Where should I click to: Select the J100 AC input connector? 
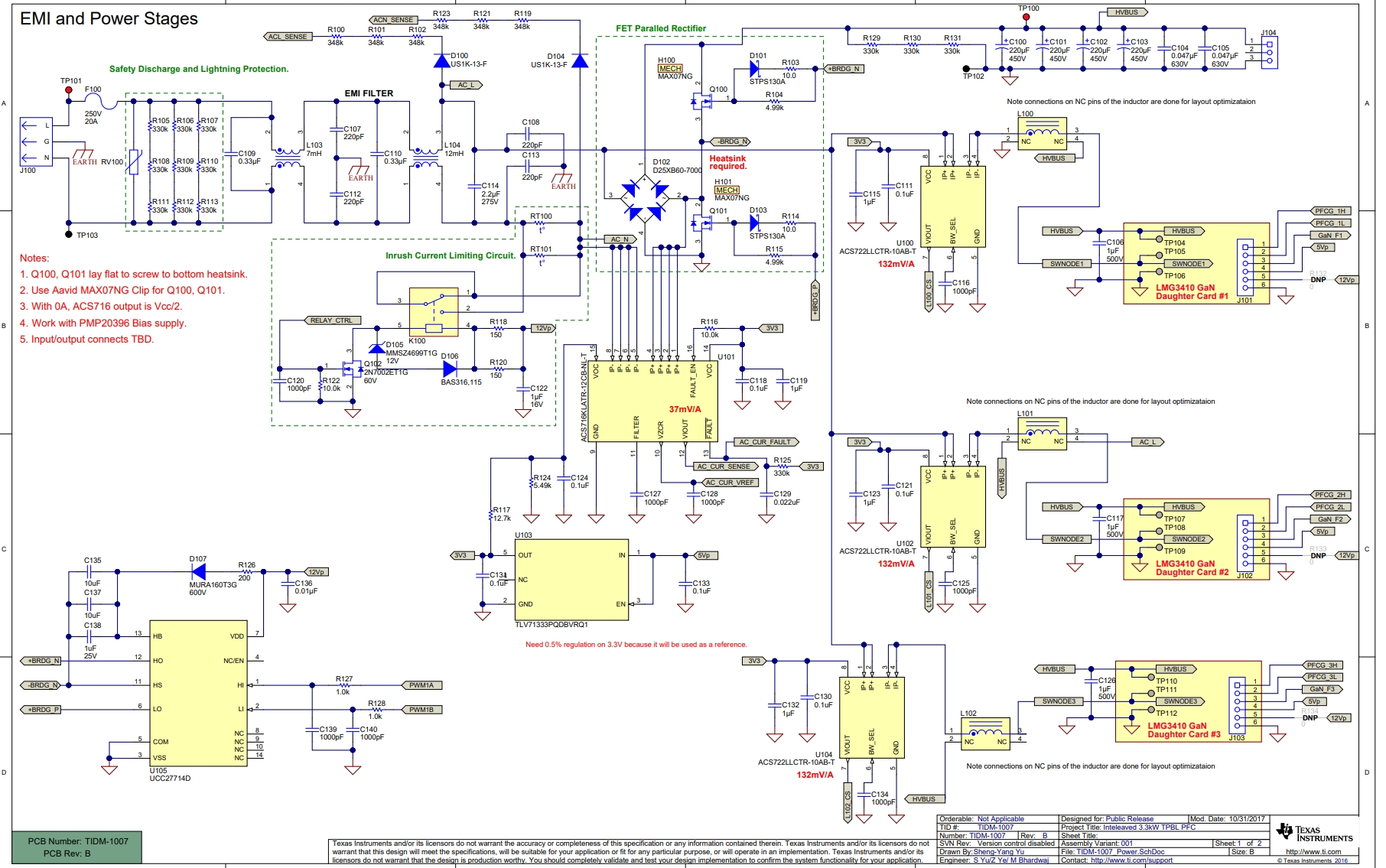[36, 141]
